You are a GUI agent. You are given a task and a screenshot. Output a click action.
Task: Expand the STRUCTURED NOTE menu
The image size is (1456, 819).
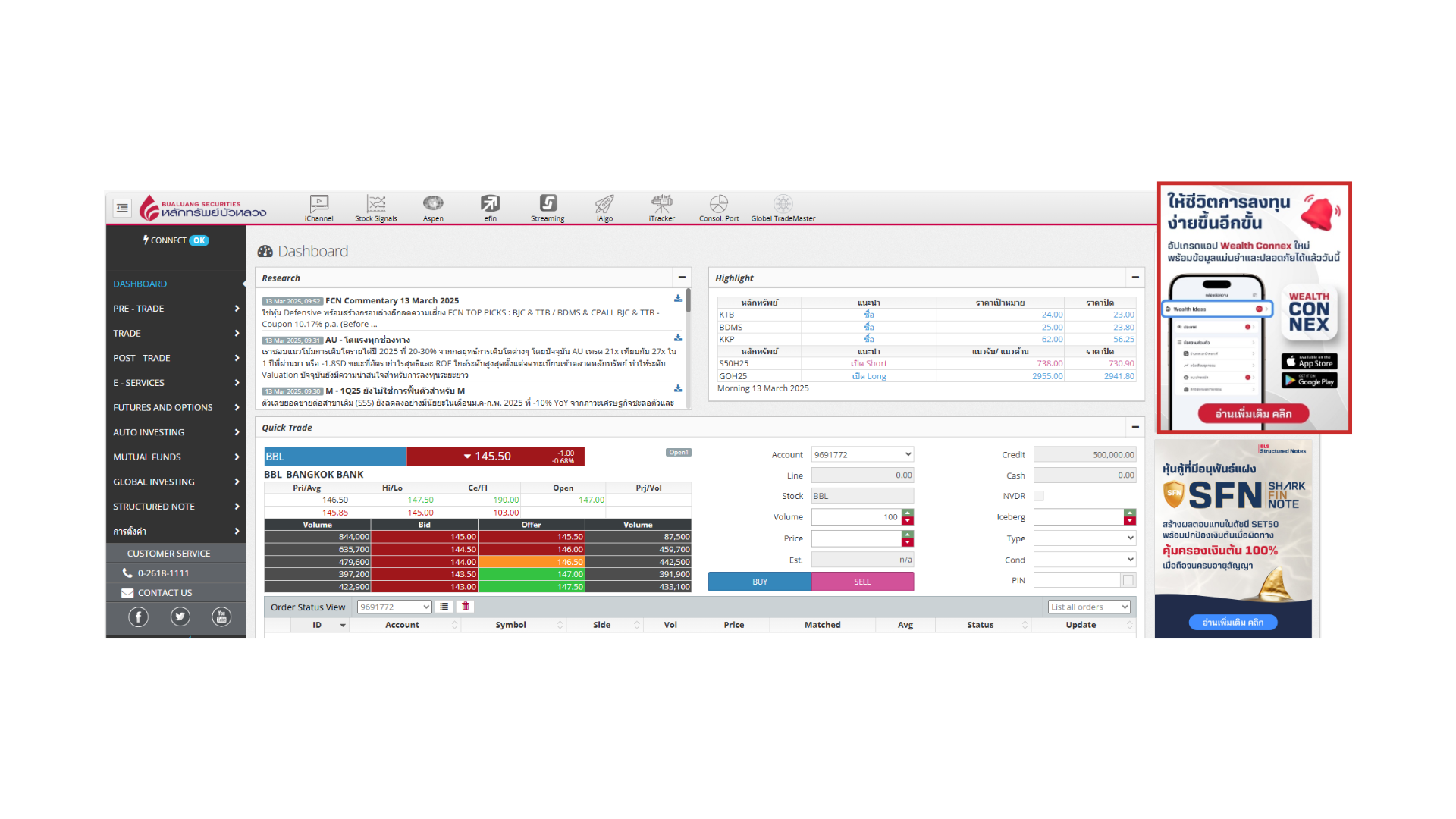pyautogui.click(x=176, y=507)
